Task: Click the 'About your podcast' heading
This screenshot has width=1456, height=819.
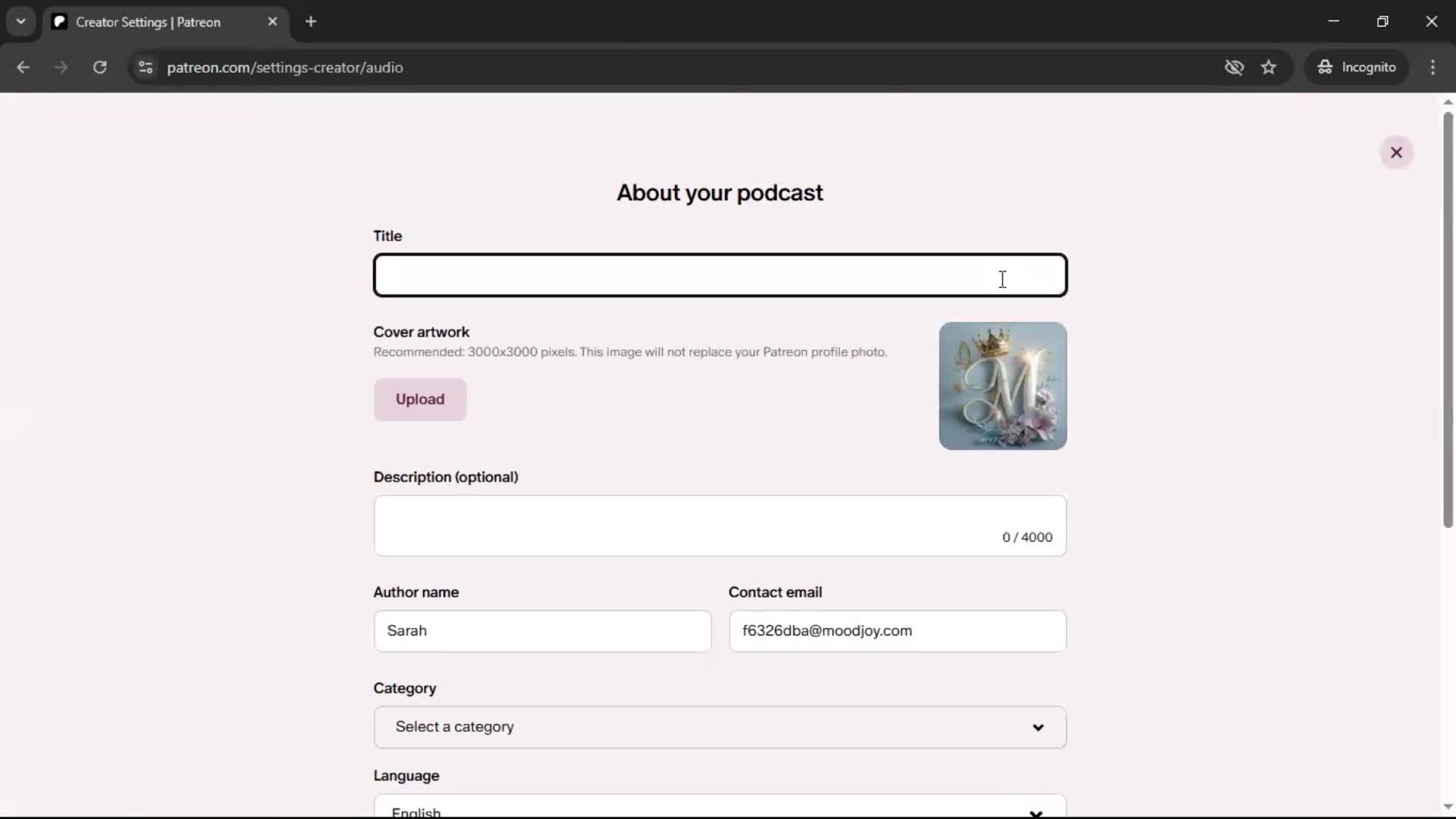Action: click(x=720, y=193)
